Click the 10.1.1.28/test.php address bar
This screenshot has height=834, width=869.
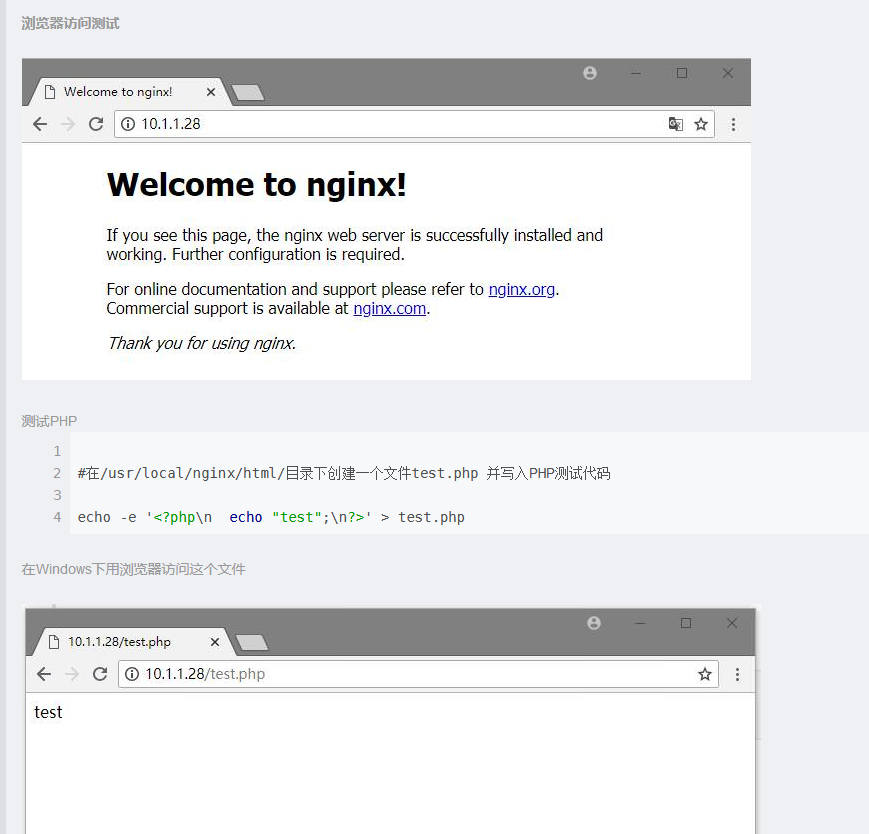coord(418,674)
